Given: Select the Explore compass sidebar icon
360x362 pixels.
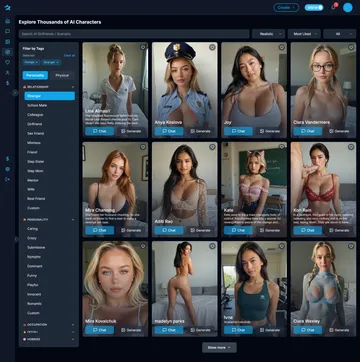Looking at the screenshot, I should pyautogui.click(x=7, y=52).
